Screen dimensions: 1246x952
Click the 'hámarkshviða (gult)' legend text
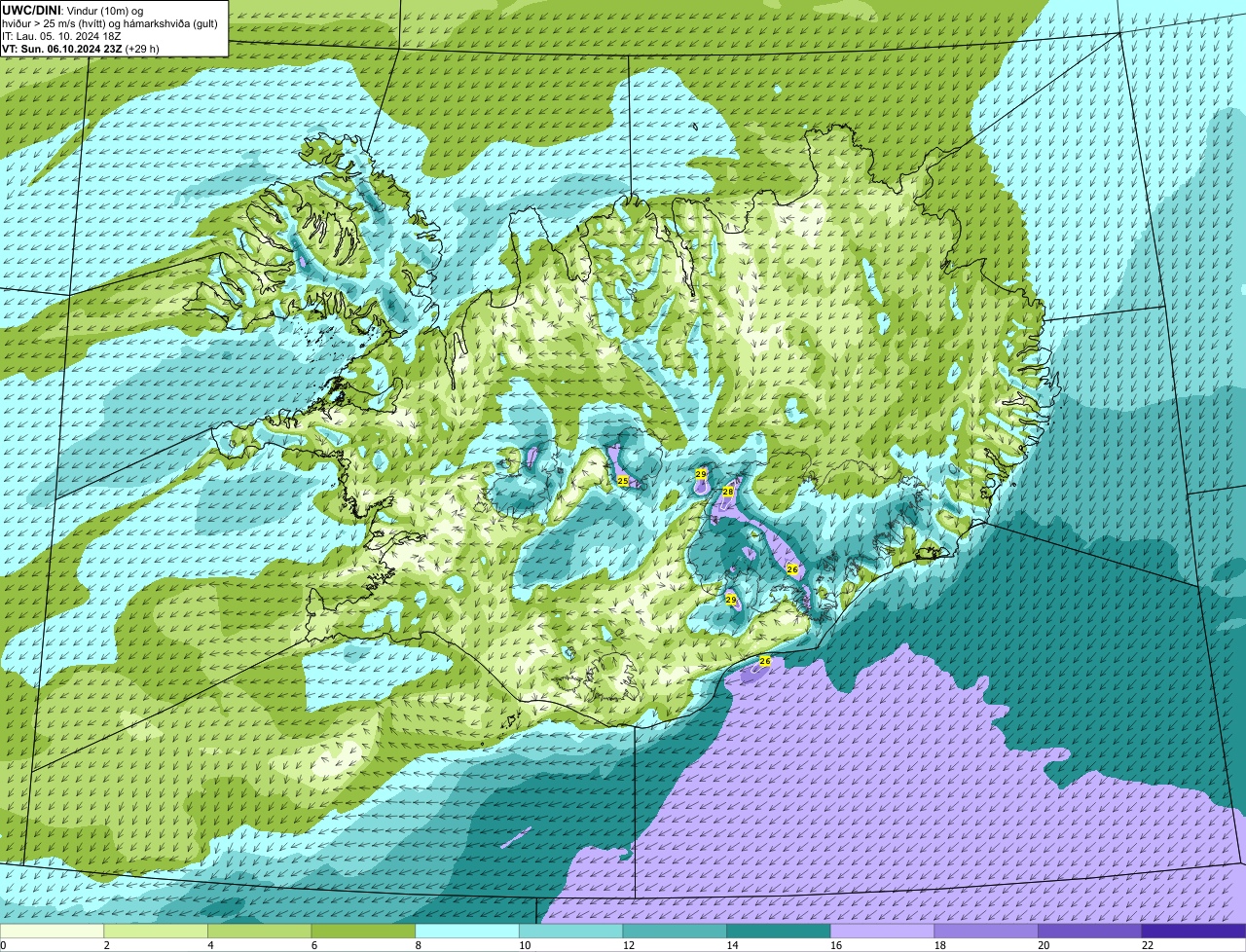point(171,23)
